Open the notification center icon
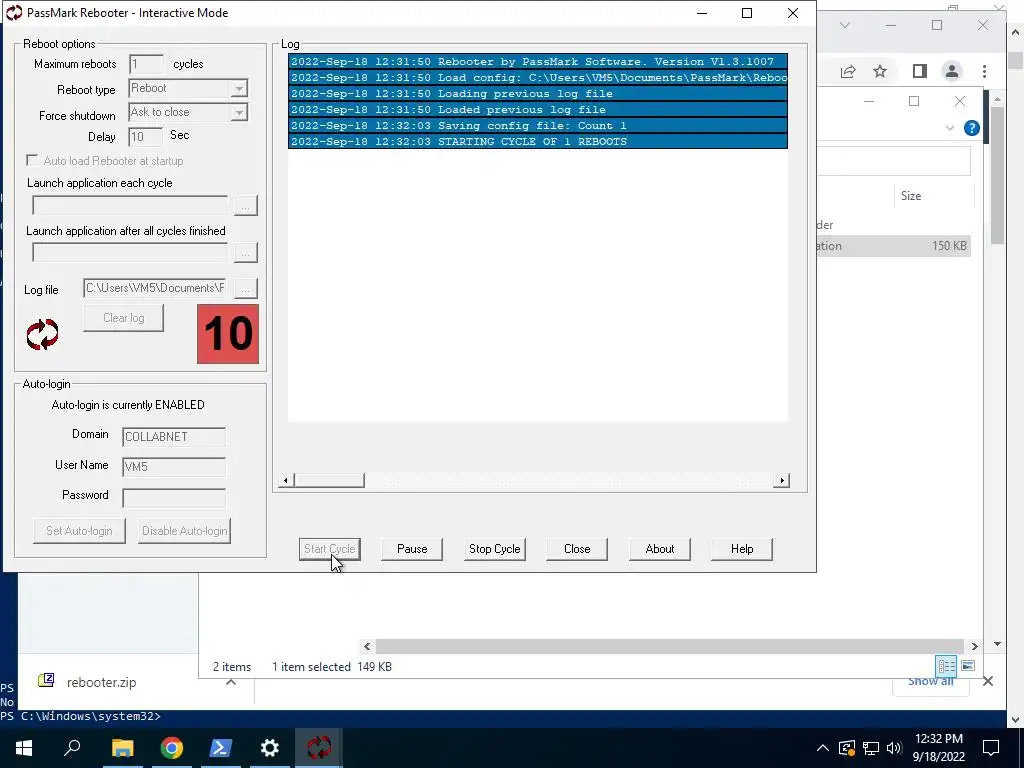Screen dimensions: 1024x768 pos(991,748)
